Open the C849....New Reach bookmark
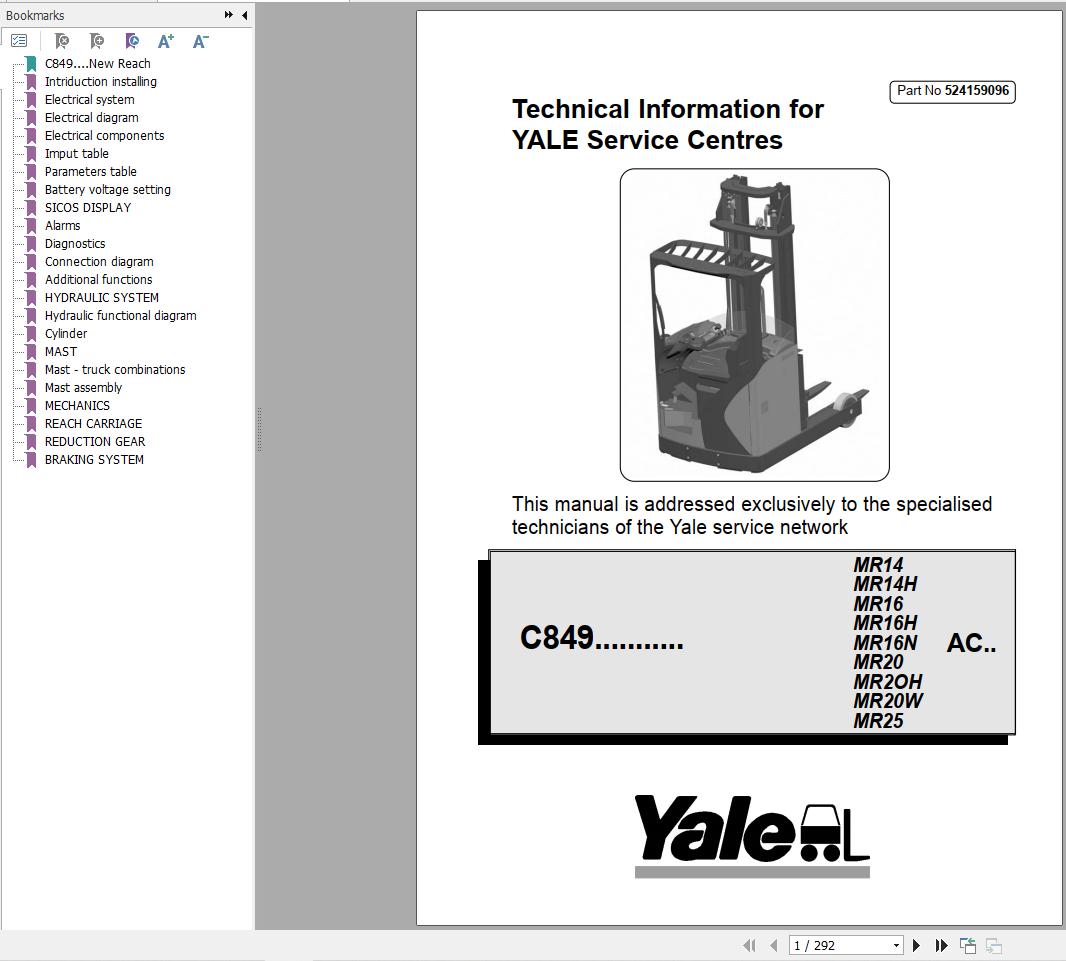 [x=97, y=64]
